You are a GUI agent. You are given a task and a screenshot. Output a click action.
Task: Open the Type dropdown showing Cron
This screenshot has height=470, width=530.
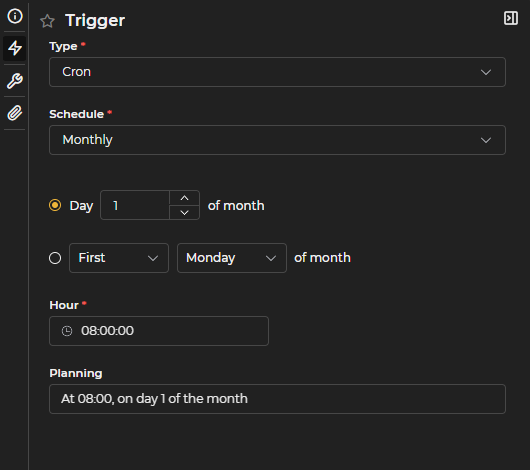click(x=277, y=72)
